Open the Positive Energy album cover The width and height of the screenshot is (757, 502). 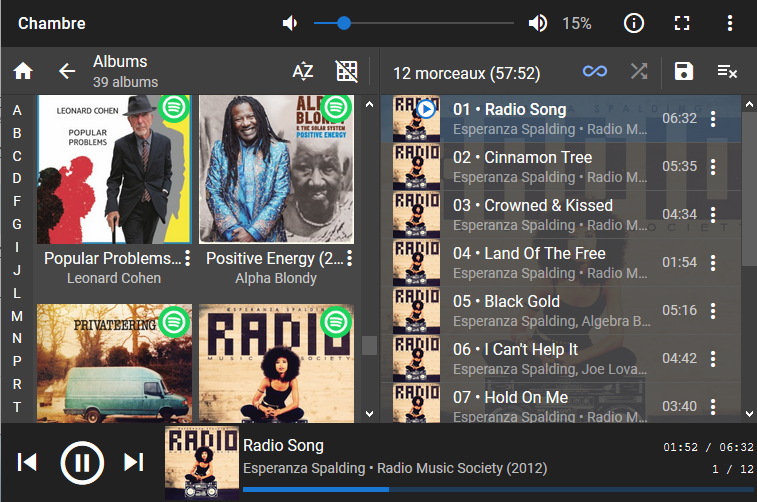277,169
